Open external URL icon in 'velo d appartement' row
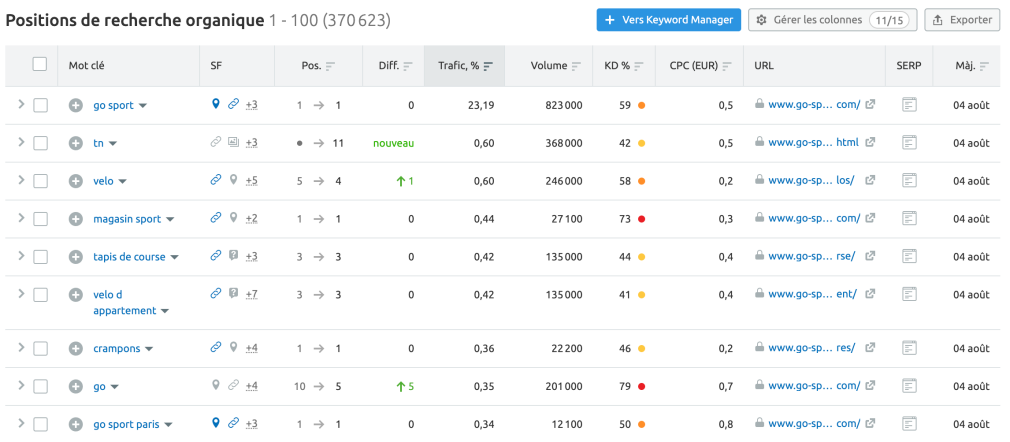The width and height of the screenshot is (1010, 442). pos(870,294)
